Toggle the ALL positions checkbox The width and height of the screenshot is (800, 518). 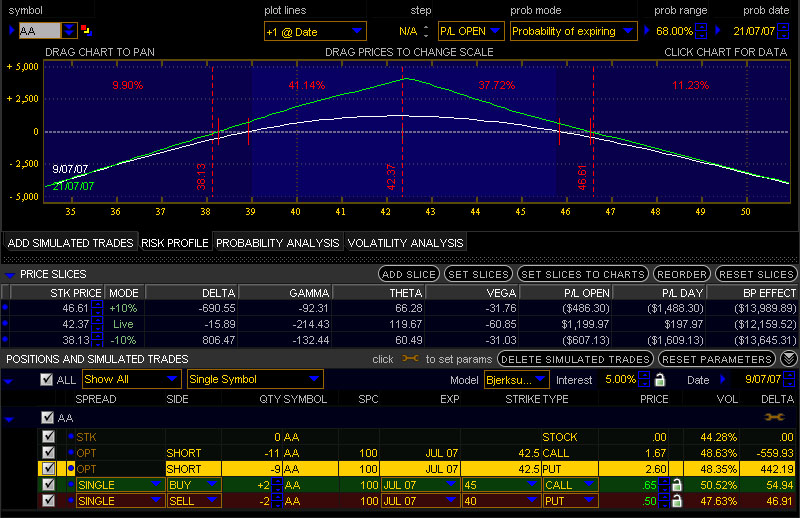[x=46, y=380]
